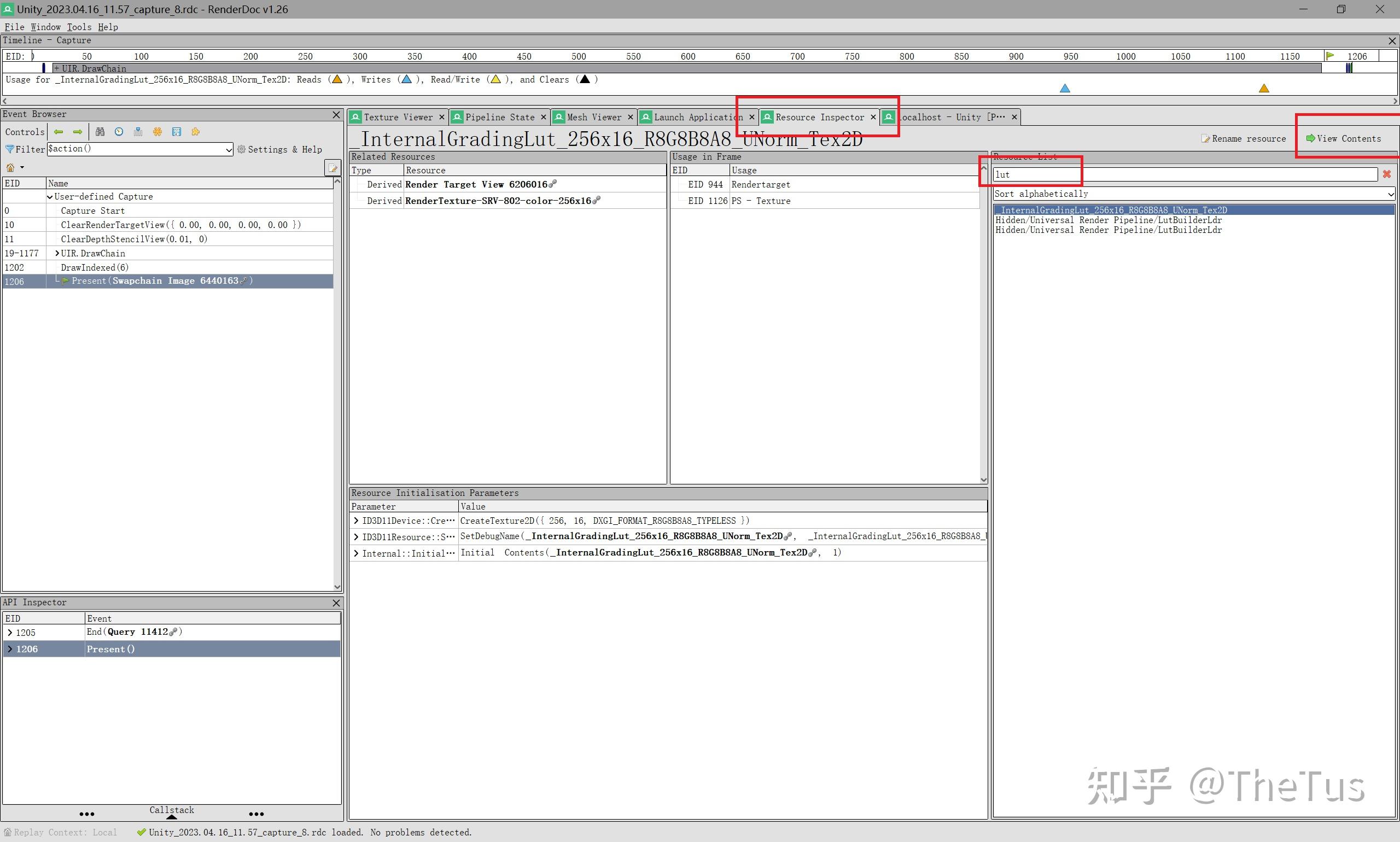Click the clock icon to time action durations

[119, 132]
